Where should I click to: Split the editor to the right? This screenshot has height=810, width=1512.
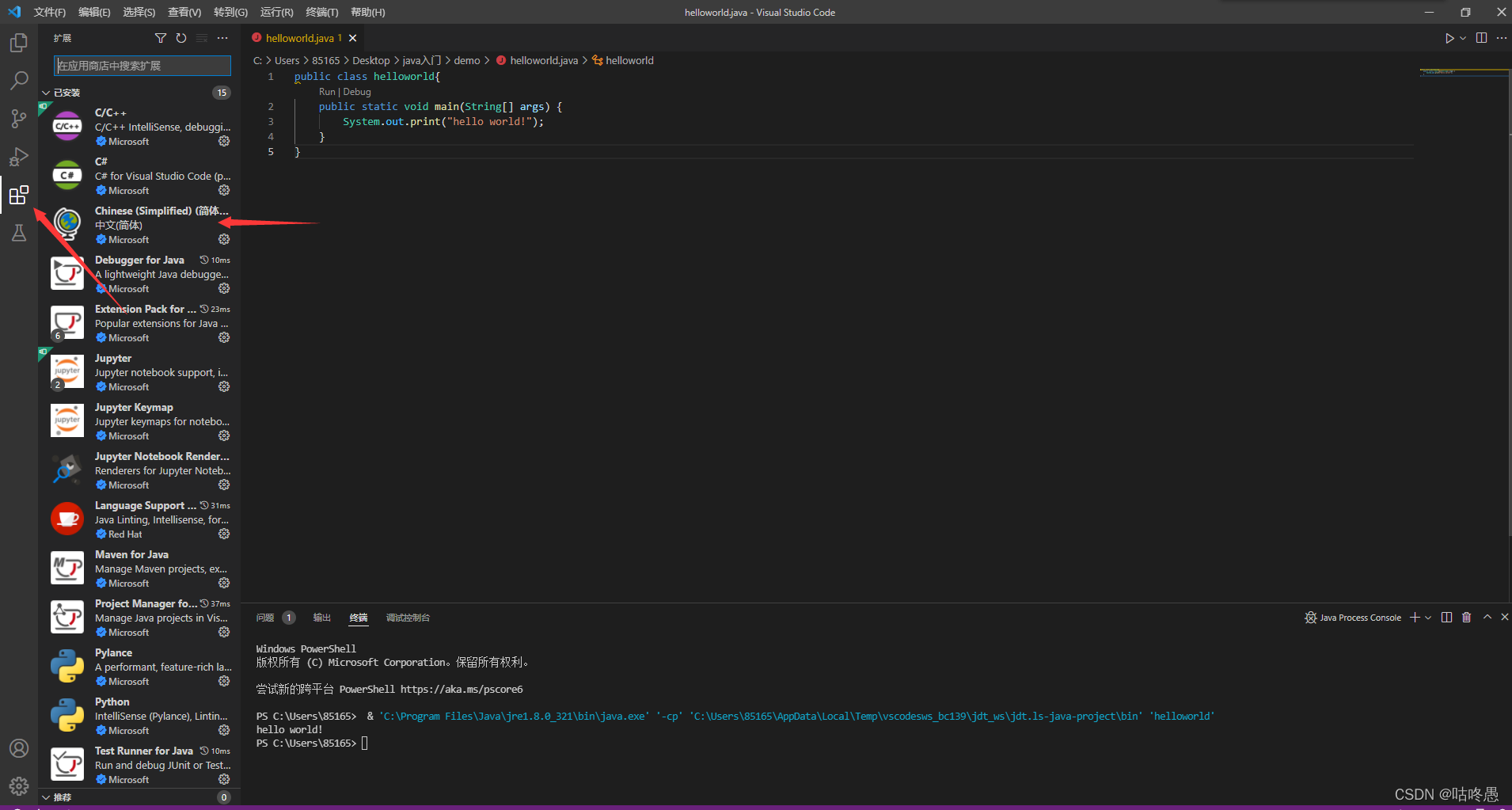pos(1481,38)
